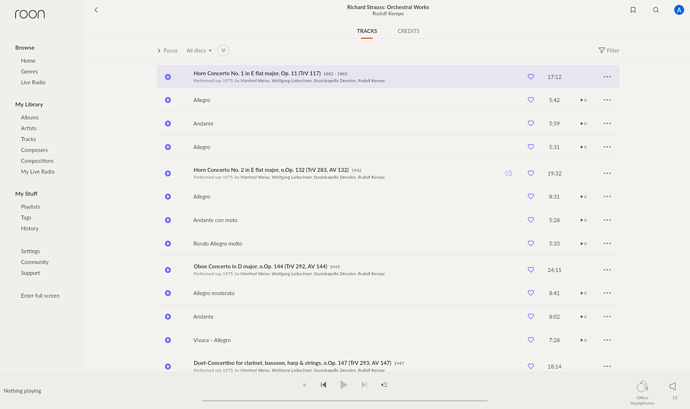The image size is (690, 409).
Task: Open Live Radio in sidebar
Action: 33,82
